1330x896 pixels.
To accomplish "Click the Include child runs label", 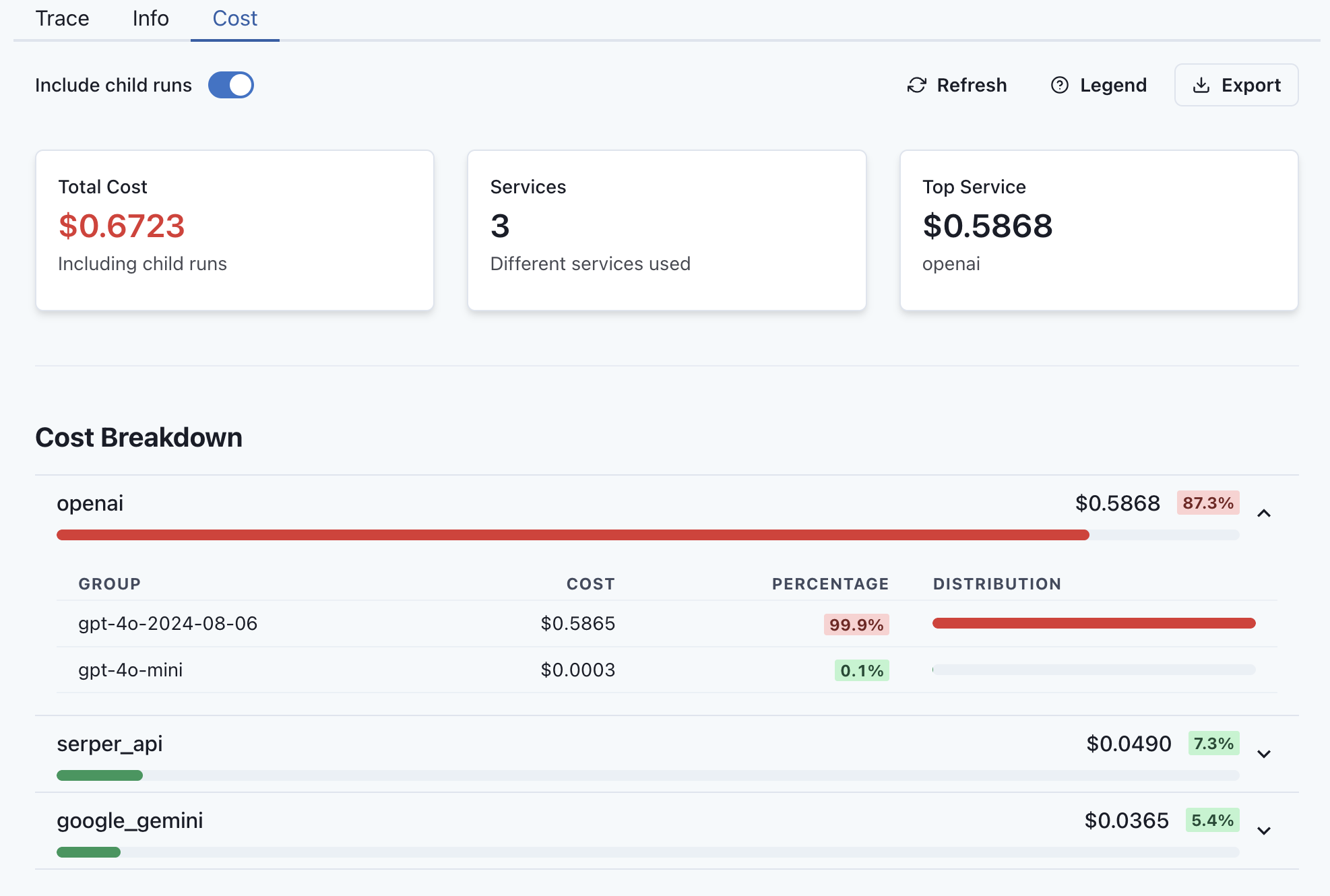I will coord(113,85).
